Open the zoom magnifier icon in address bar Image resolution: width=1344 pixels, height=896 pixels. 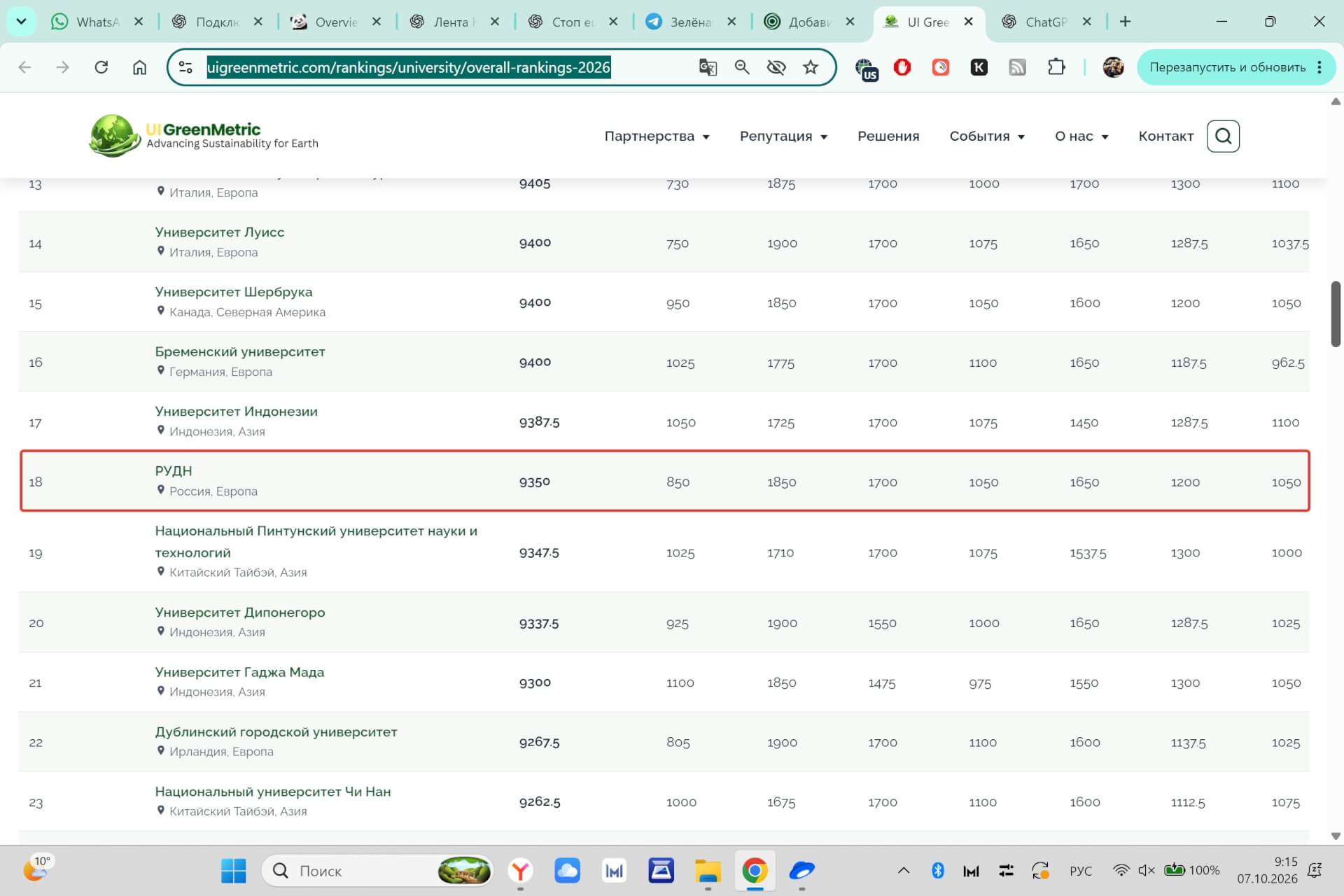[x=742, y=67]
